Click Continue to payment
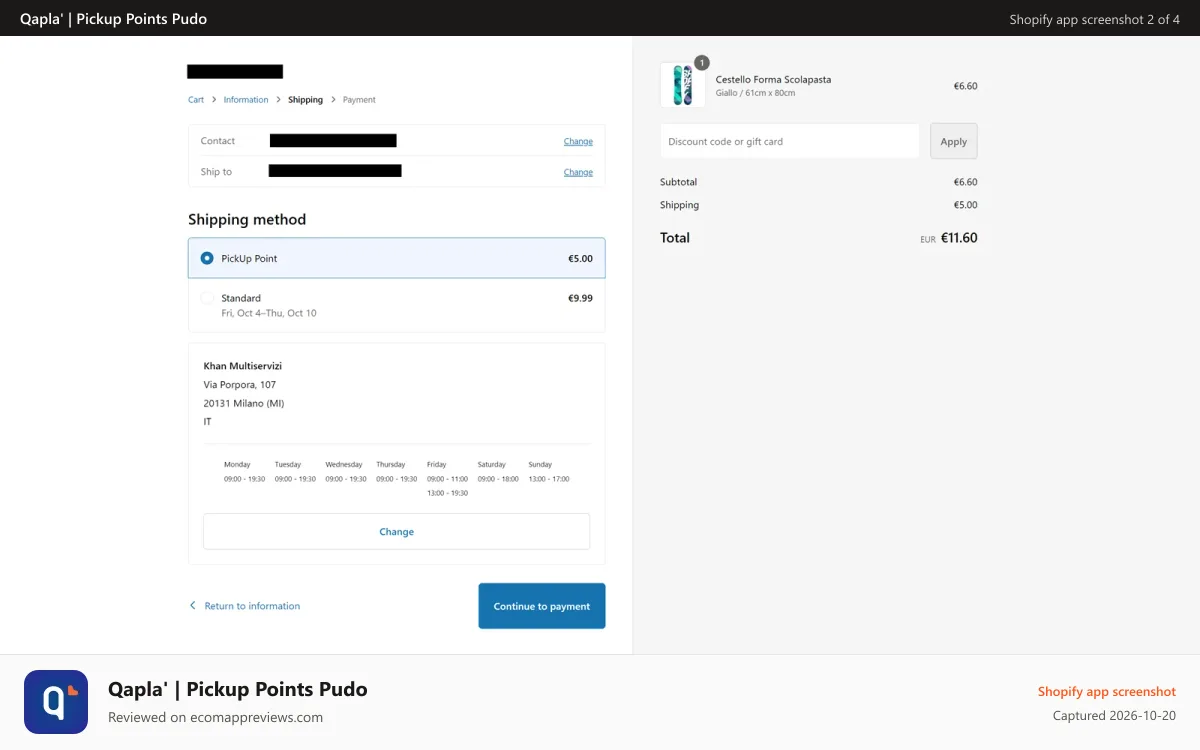Viewport: 1200px width, 750px height. pyautogui.click(x=542, y=606)
